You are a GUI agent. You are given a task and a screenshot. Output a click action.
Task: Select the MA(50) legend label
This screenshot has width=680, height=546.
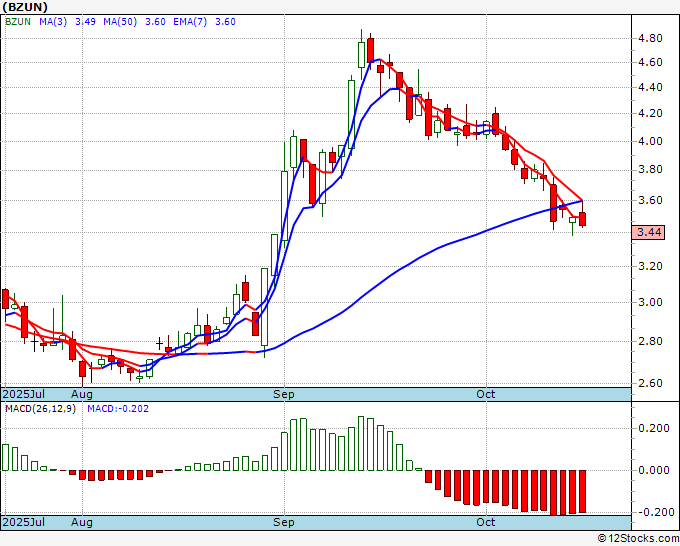(120, 22)
